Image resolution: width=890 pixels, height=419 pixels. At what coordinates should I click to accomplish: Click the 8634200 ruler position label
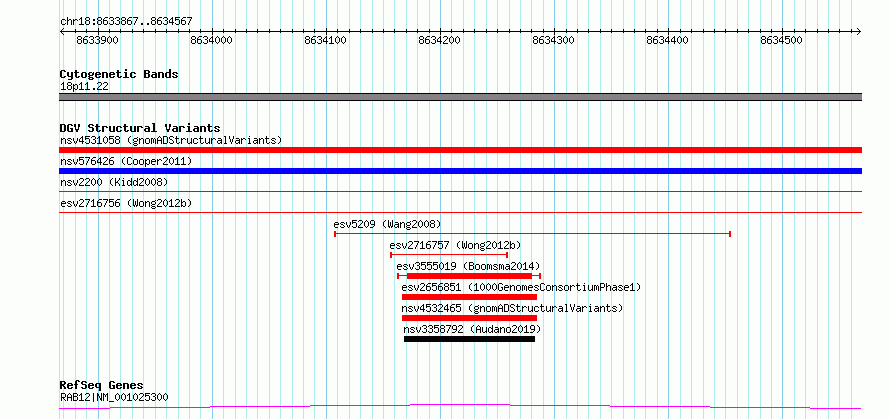(x=439, y=40)
